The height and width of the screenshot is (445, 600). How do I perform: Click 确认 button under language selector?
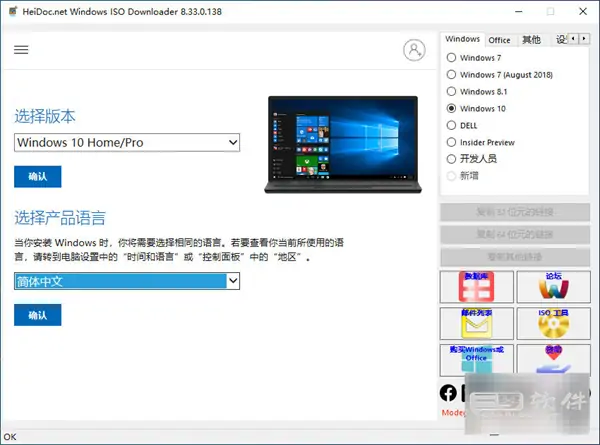38,315
